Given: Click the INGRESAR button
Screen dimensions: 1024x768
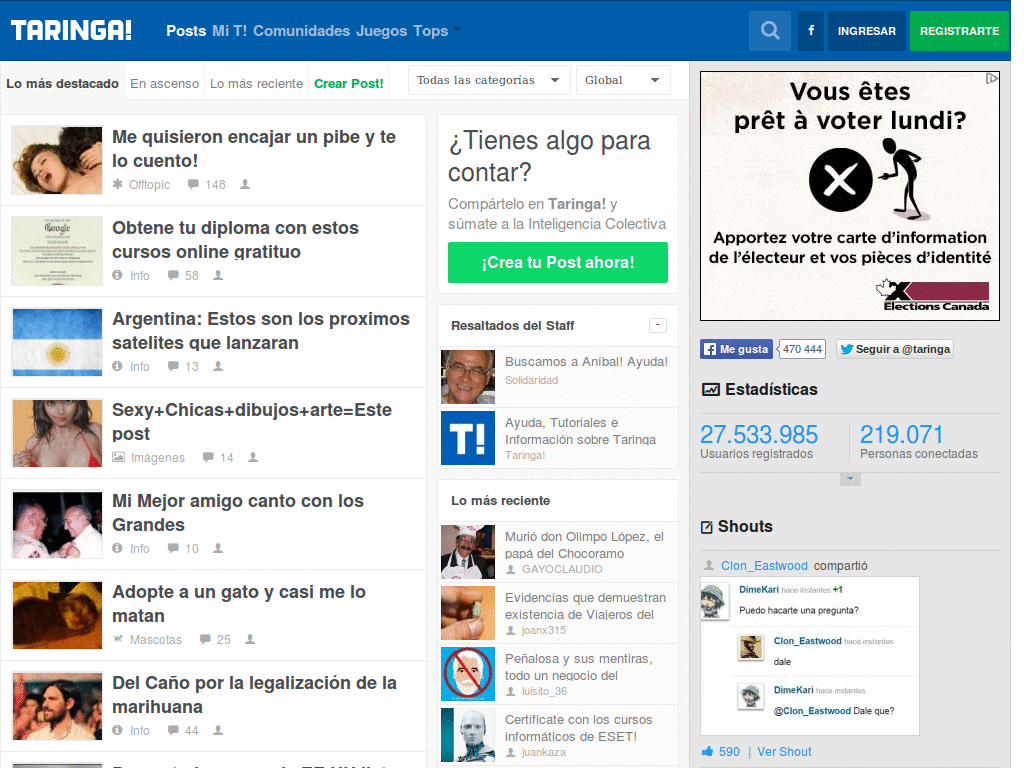Looking at the screenshot, I should pos(867,31).
